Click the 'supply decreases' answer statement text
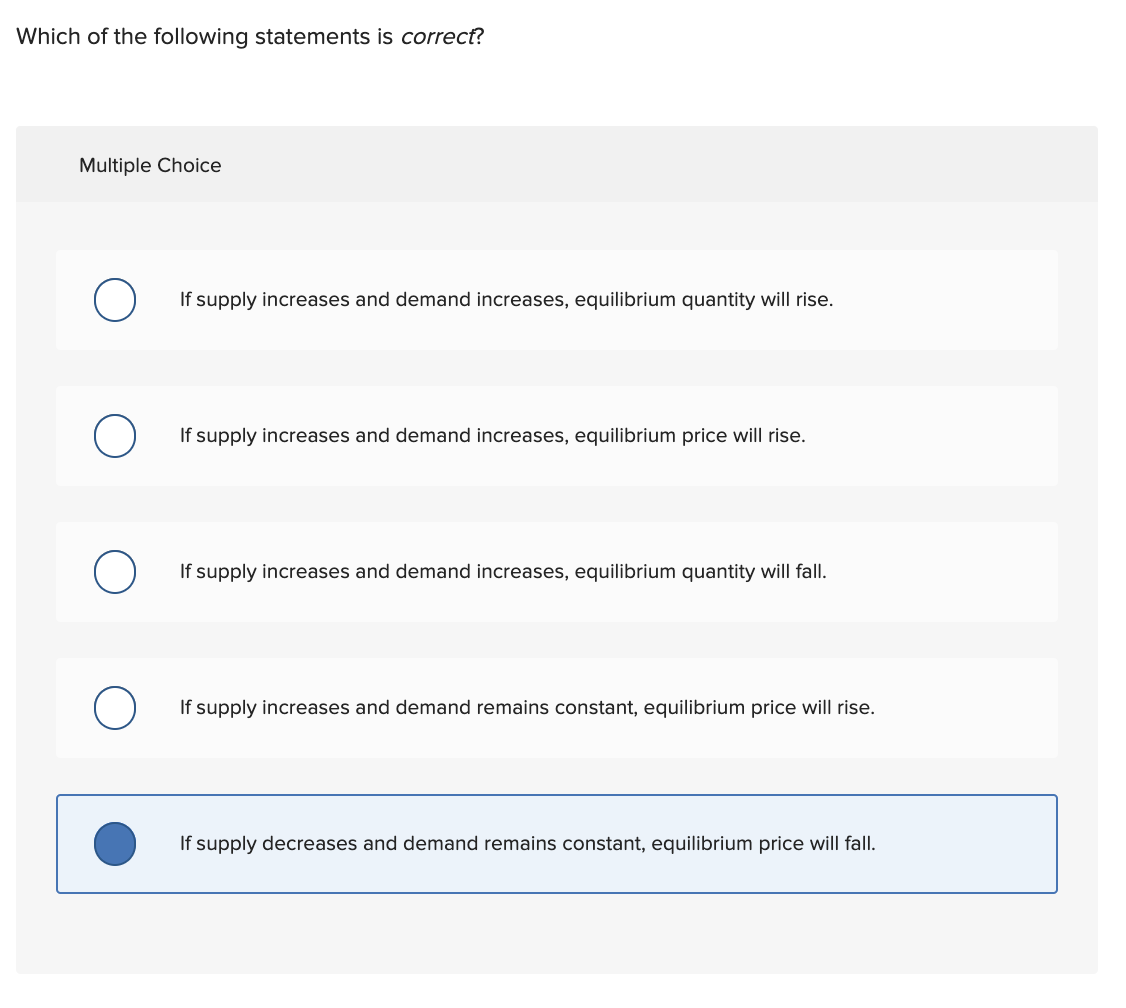 coord(526,843)
